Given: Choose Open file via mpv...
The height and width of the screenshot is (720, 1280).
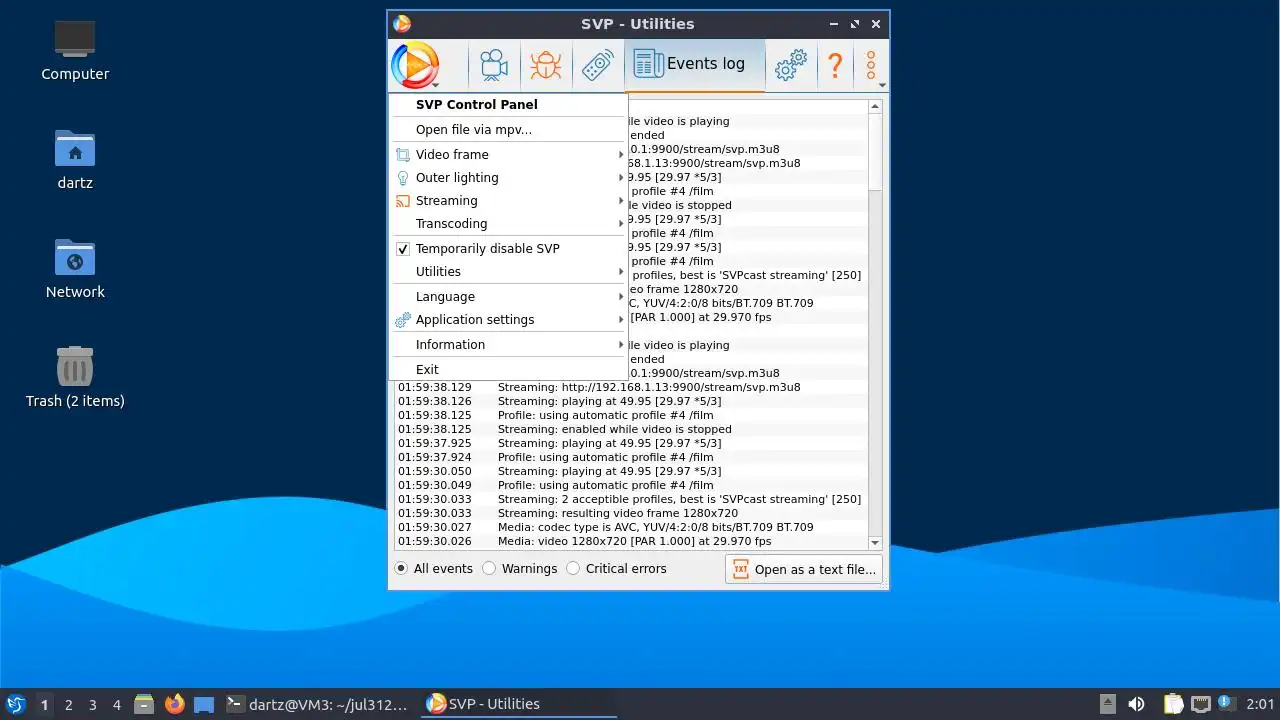Looking at the screenshot, I should tap(508, 130).
